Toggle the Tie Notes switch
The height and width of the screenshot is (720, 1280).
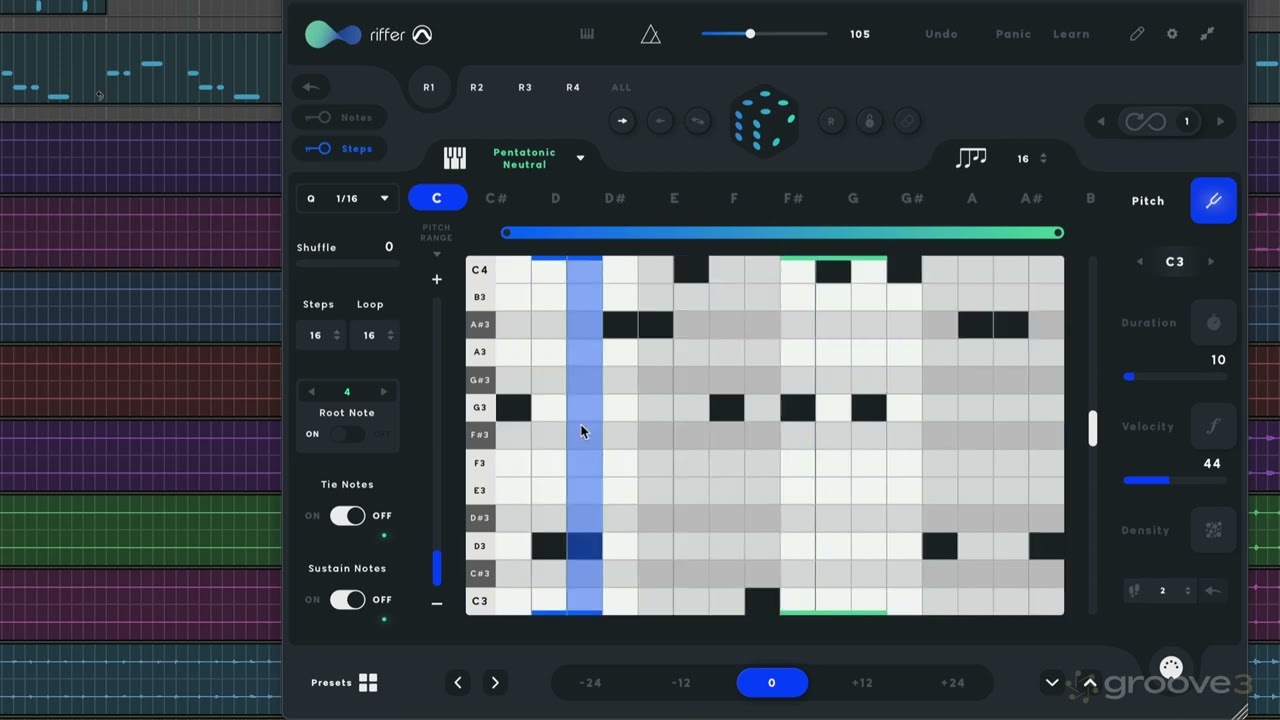click(347, 515)
